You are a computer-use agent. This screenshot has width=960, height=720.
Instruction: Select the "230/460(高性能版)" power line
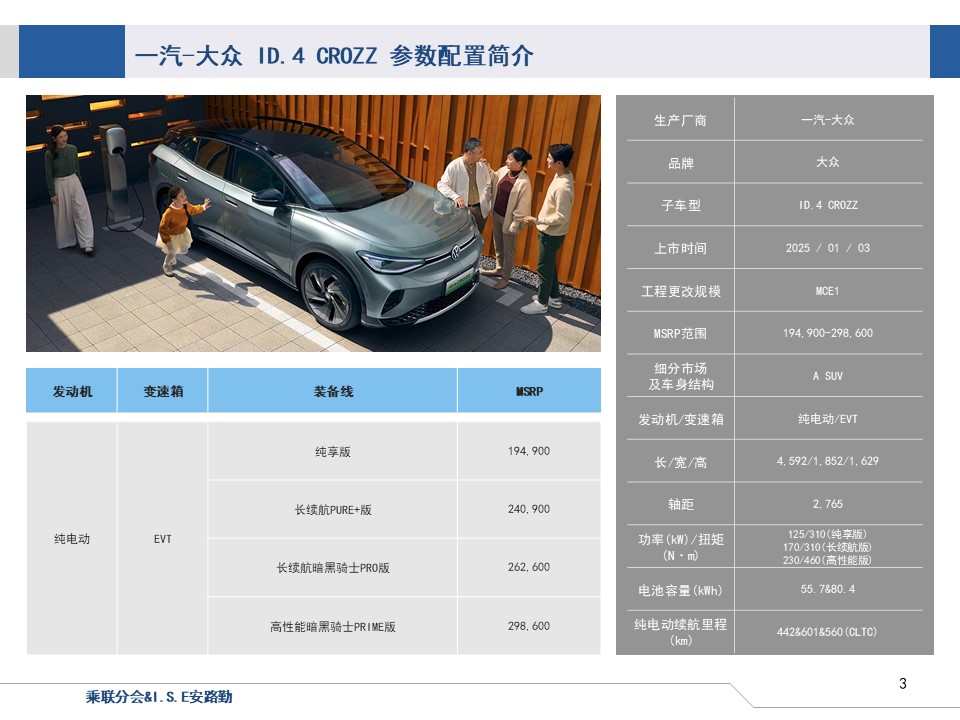pos(828,560)
